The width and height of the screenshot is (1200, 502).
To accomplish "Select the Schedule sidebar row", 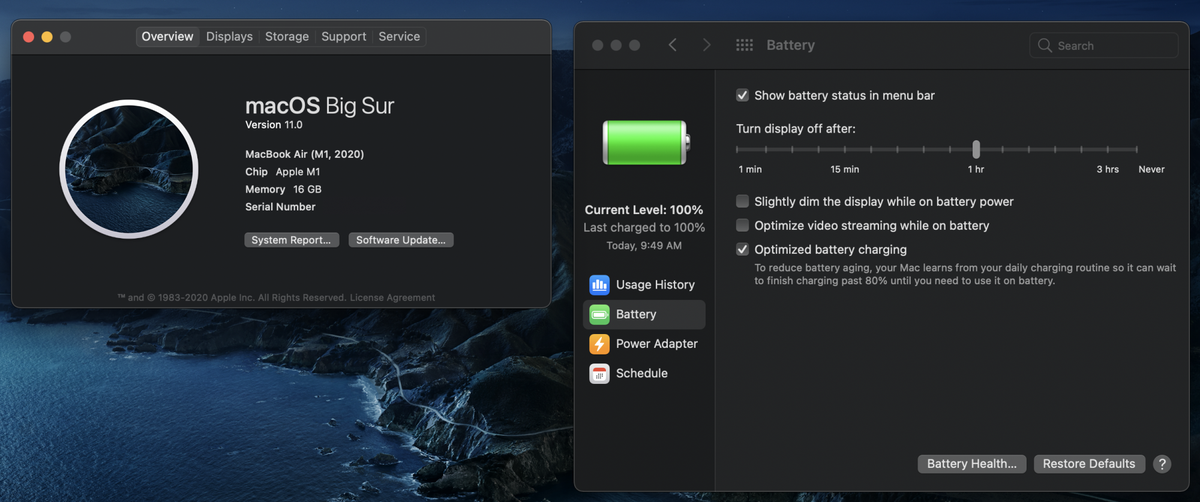I will coord(644,373).
